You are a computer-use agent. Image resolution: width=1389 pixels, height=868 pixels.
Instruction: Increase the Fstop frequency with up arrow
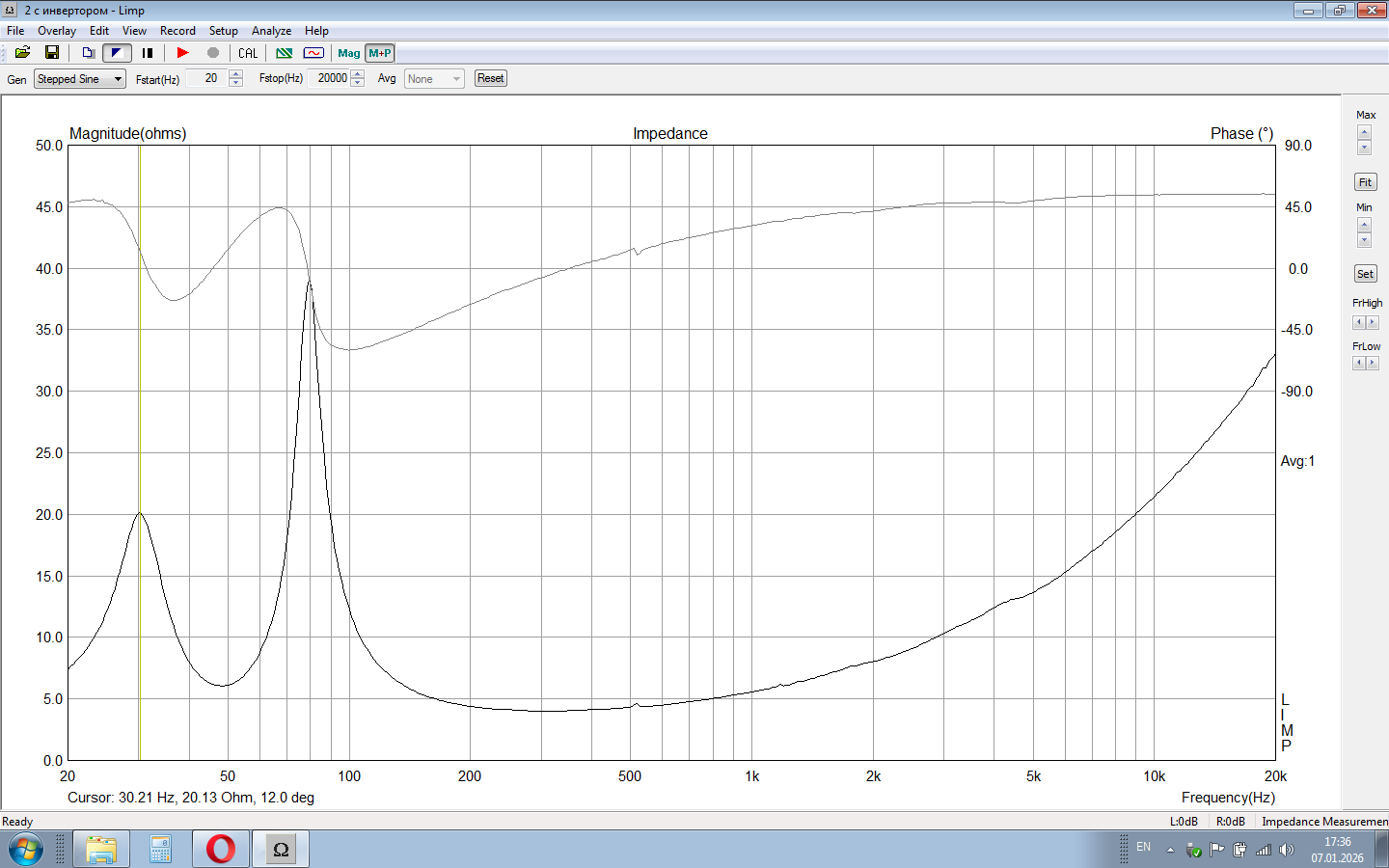click(358, 74)
